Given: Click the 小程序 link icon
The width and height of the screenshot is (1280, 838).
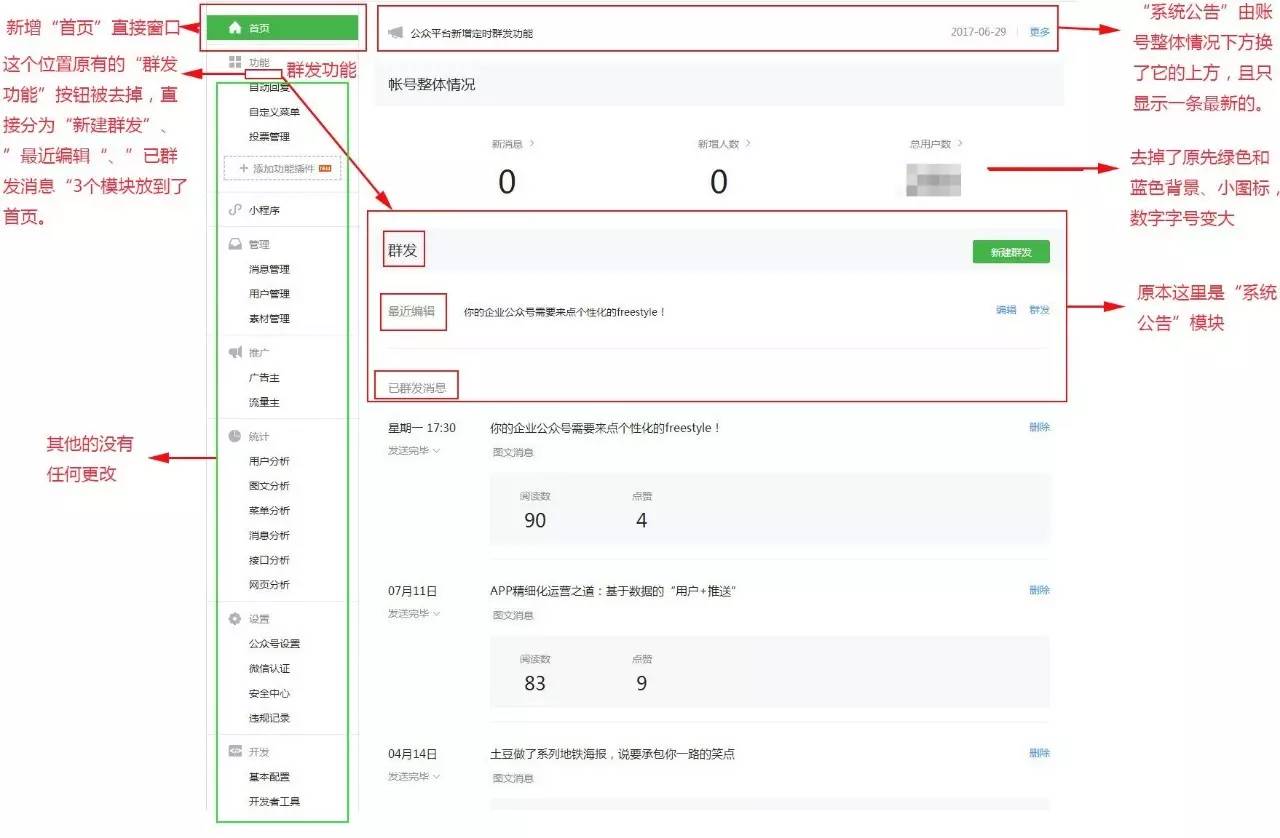Looking at the screenshot, I should point(235,210).
